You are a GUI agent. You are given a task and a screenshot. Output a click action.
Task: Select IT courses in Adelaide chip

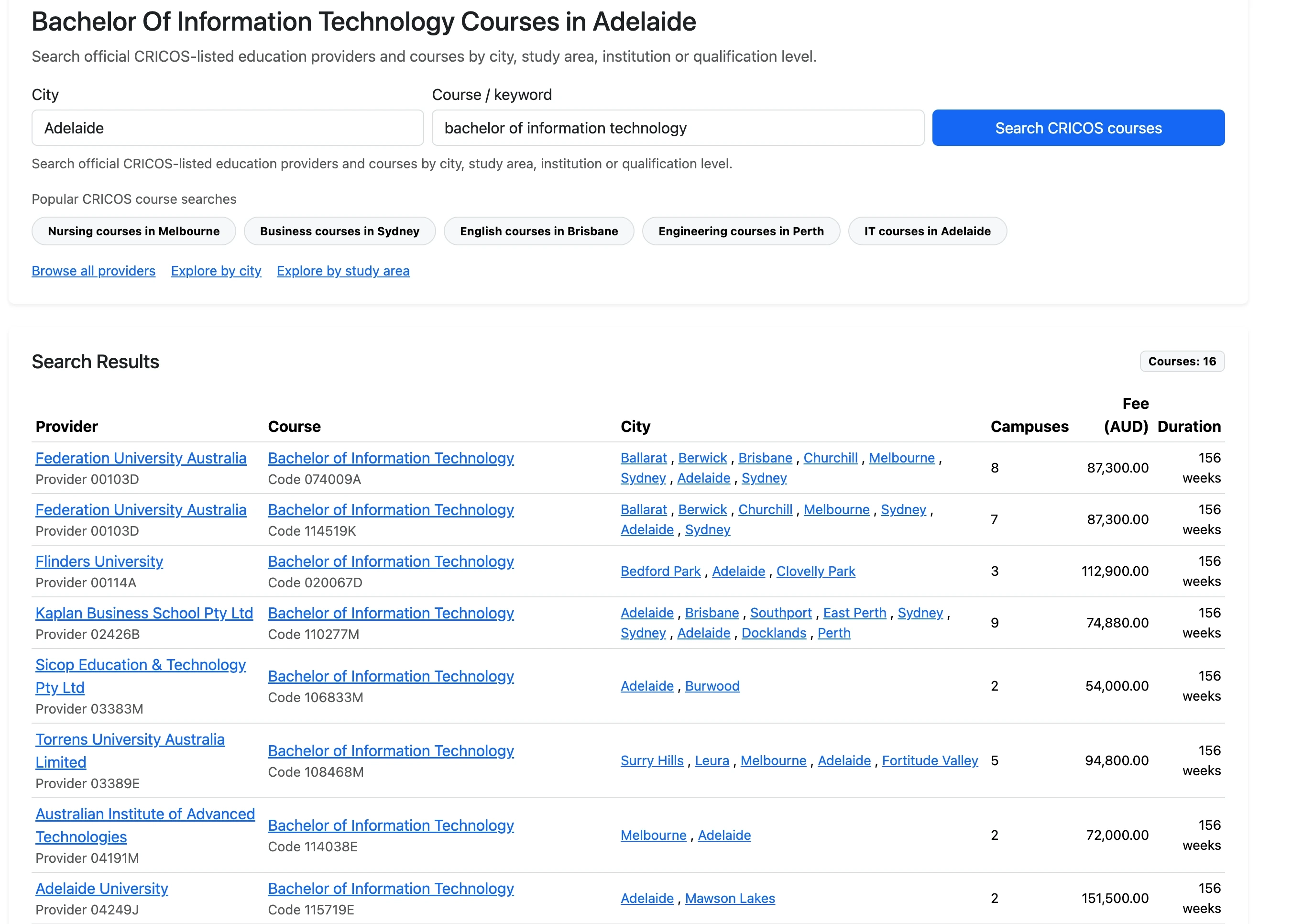927,231
